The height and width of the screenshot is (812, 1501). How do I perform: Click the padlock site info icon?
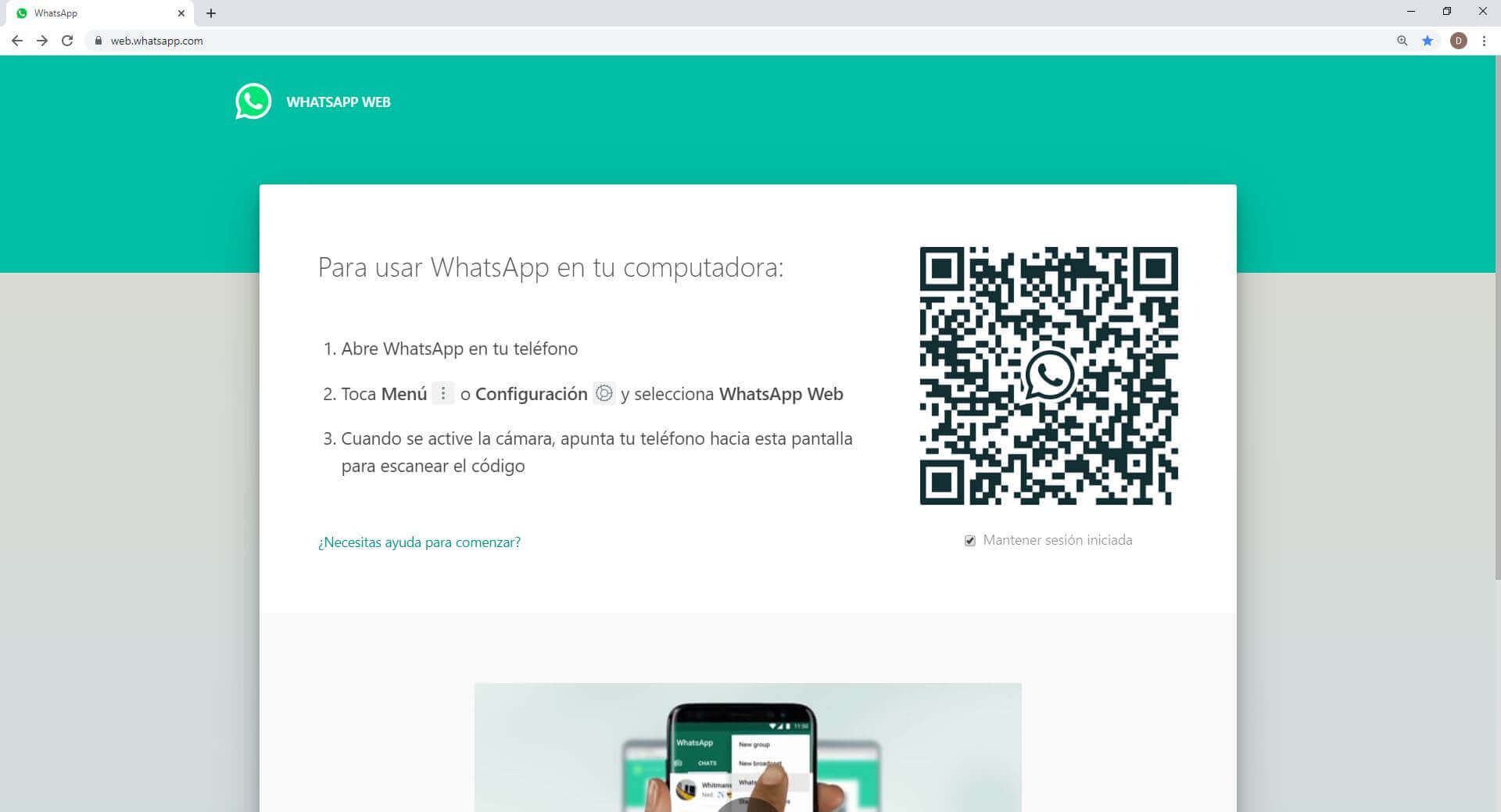(x=98, y=41)
